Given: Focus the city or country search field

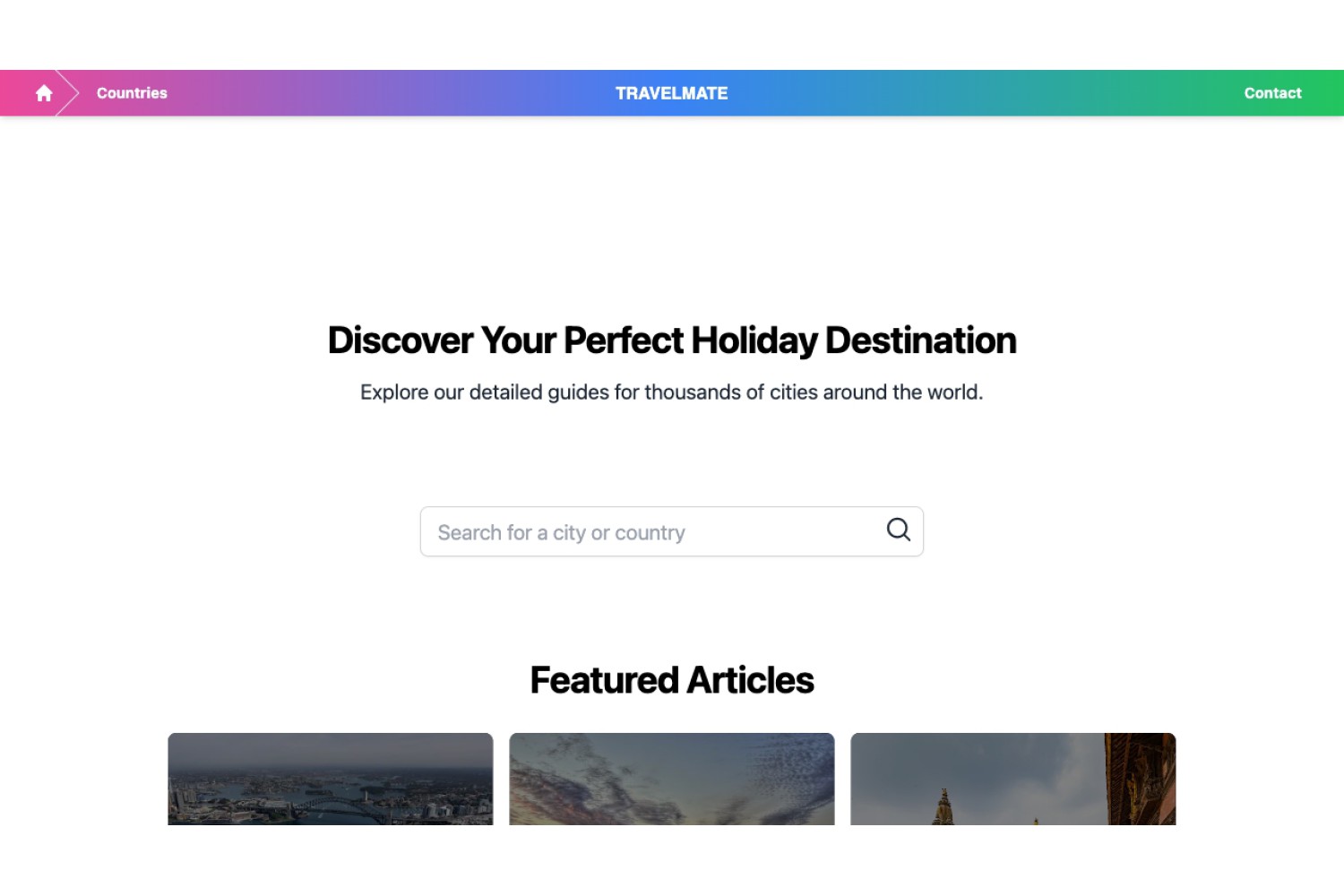Looking at the screenshot, I should 672,532.
